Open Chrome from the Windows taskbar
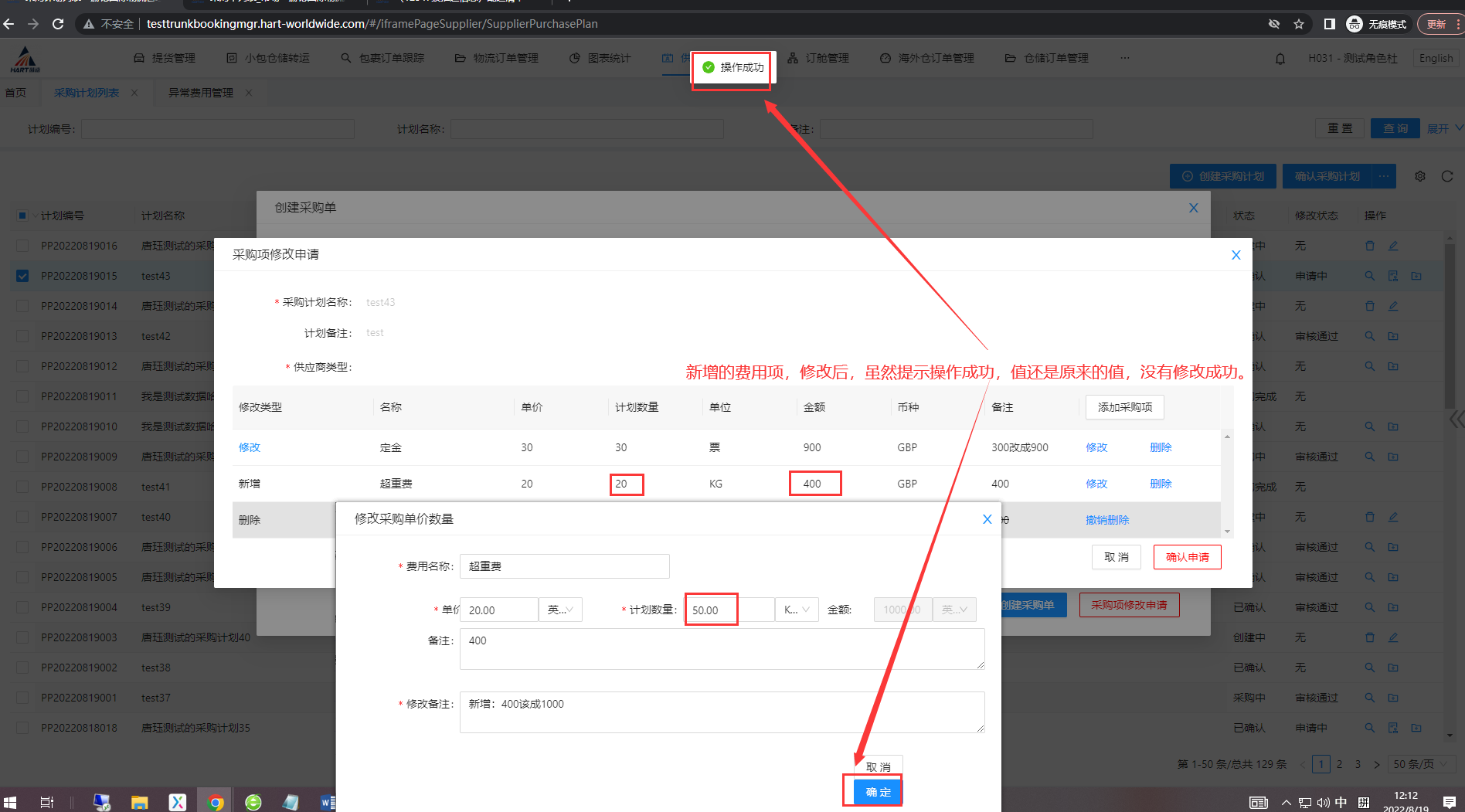 pos(216,802)
